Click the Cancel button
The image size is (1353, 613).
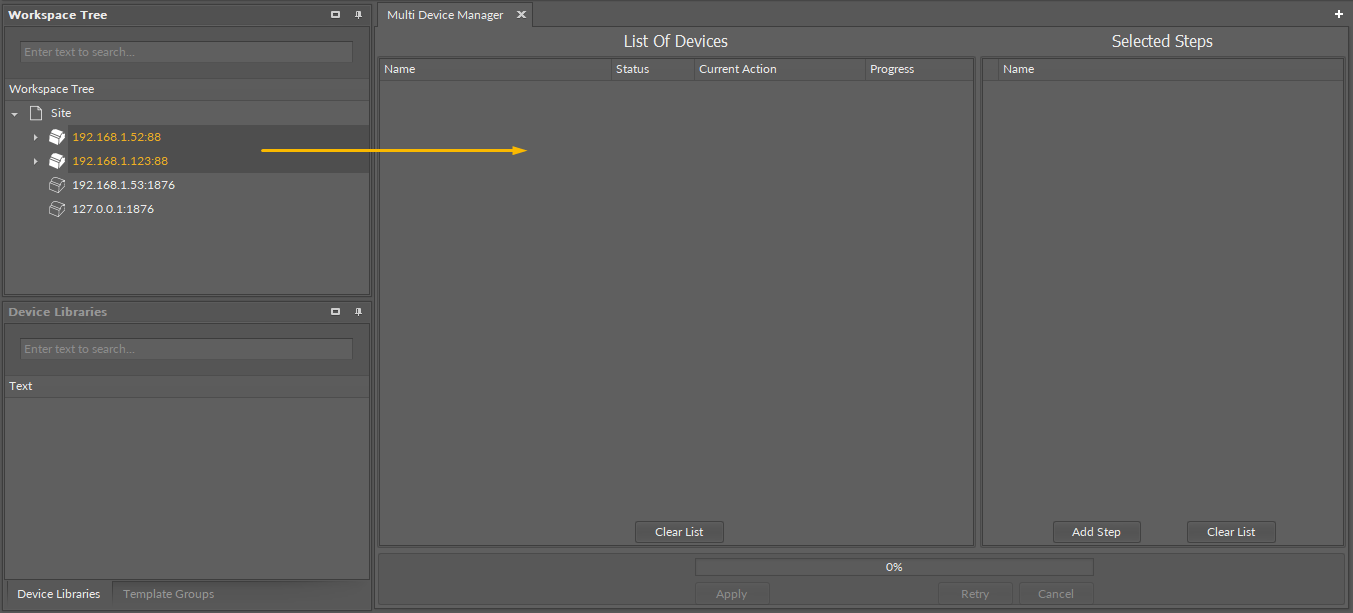coord(1055,593)
